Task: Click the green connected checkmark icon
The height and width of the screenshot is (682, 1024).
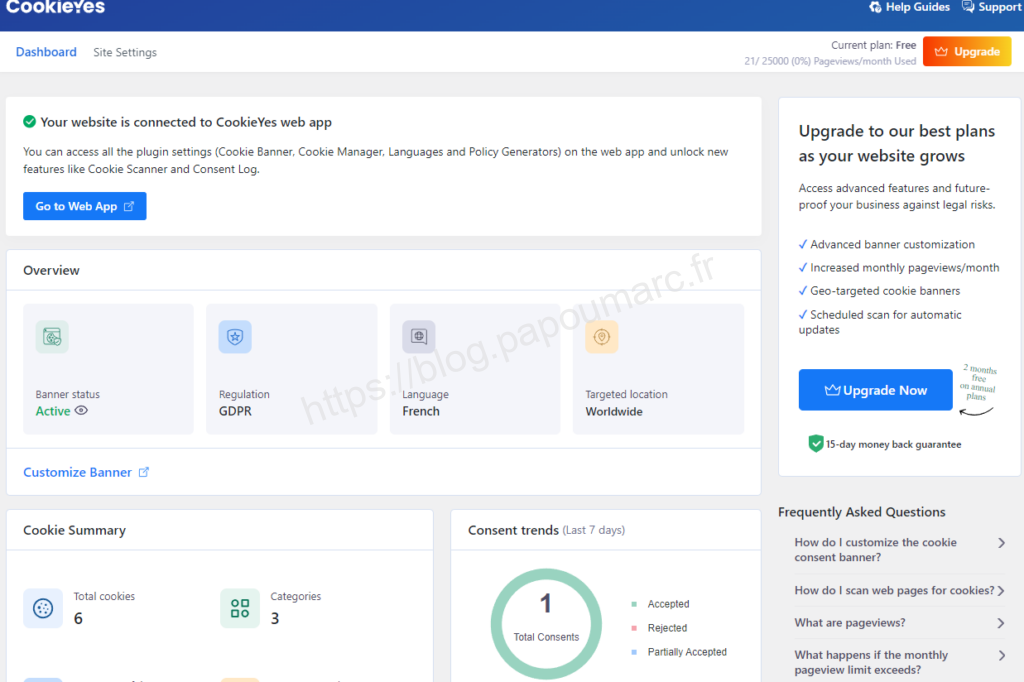Action: (30, 122)
